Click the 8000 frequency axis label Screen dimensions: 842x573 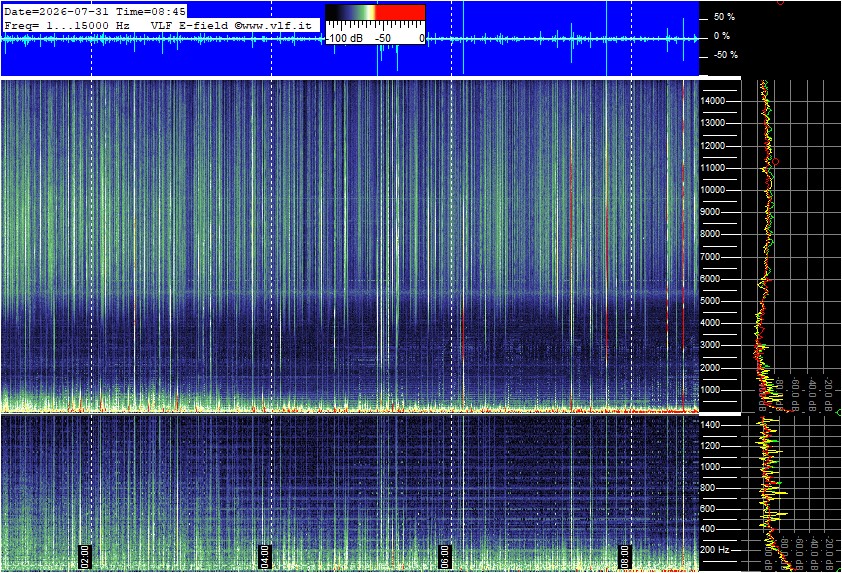(710, 234)
